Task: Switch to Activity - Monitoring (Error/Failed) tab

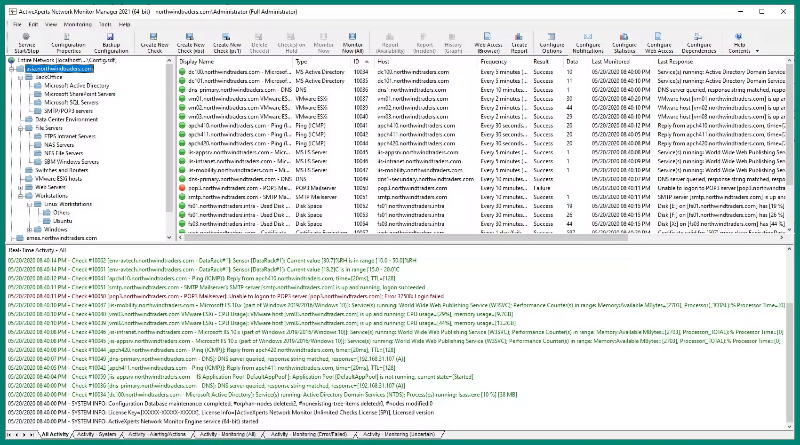Action: point(309,434)
